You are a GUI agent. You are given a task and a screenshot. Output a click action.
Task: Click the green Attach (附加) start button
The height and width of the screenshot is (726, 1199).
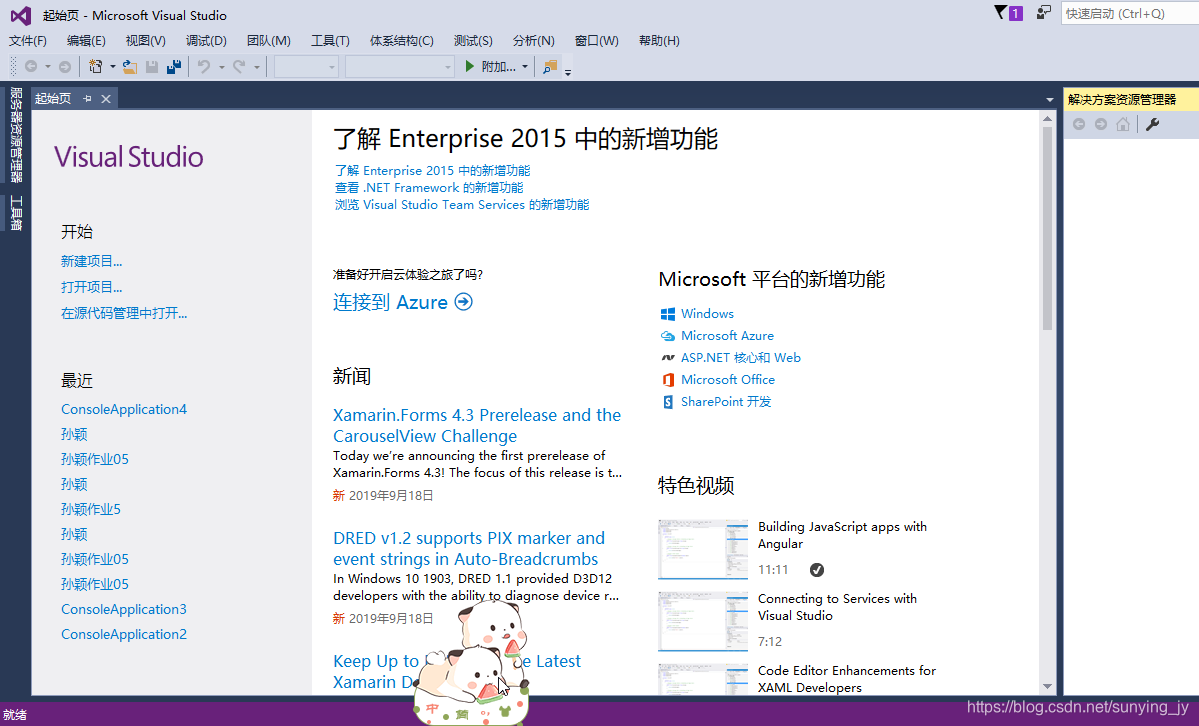490,67
